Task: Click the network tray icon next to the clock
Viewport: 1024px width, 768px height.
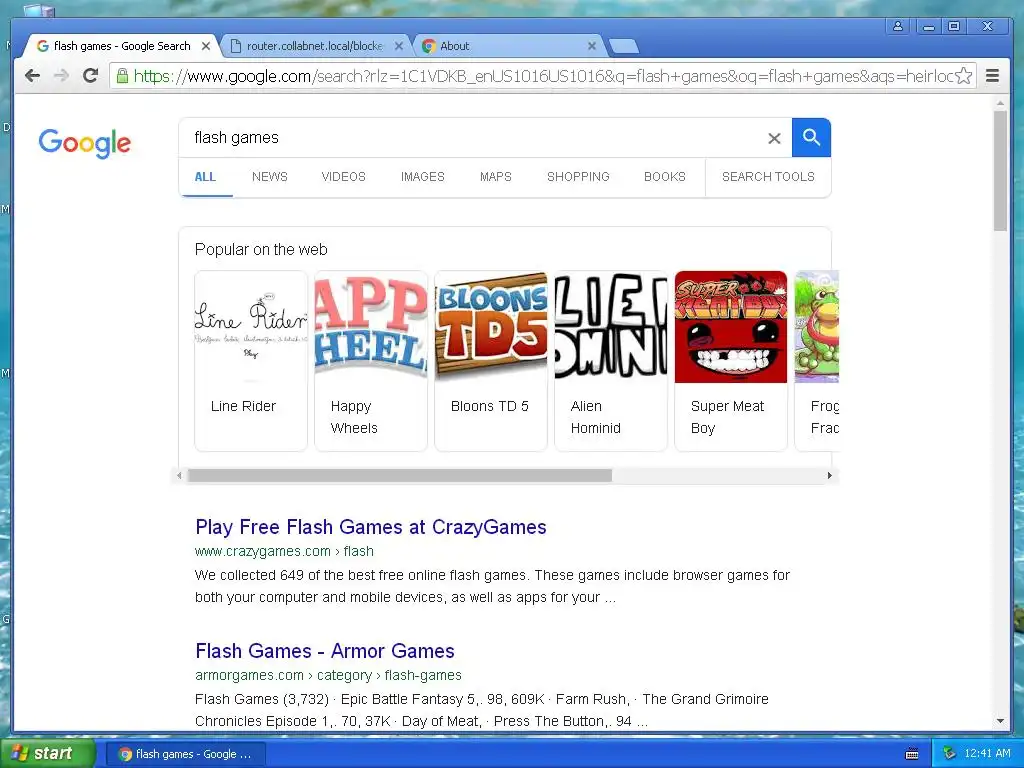Action: (949, 753)
